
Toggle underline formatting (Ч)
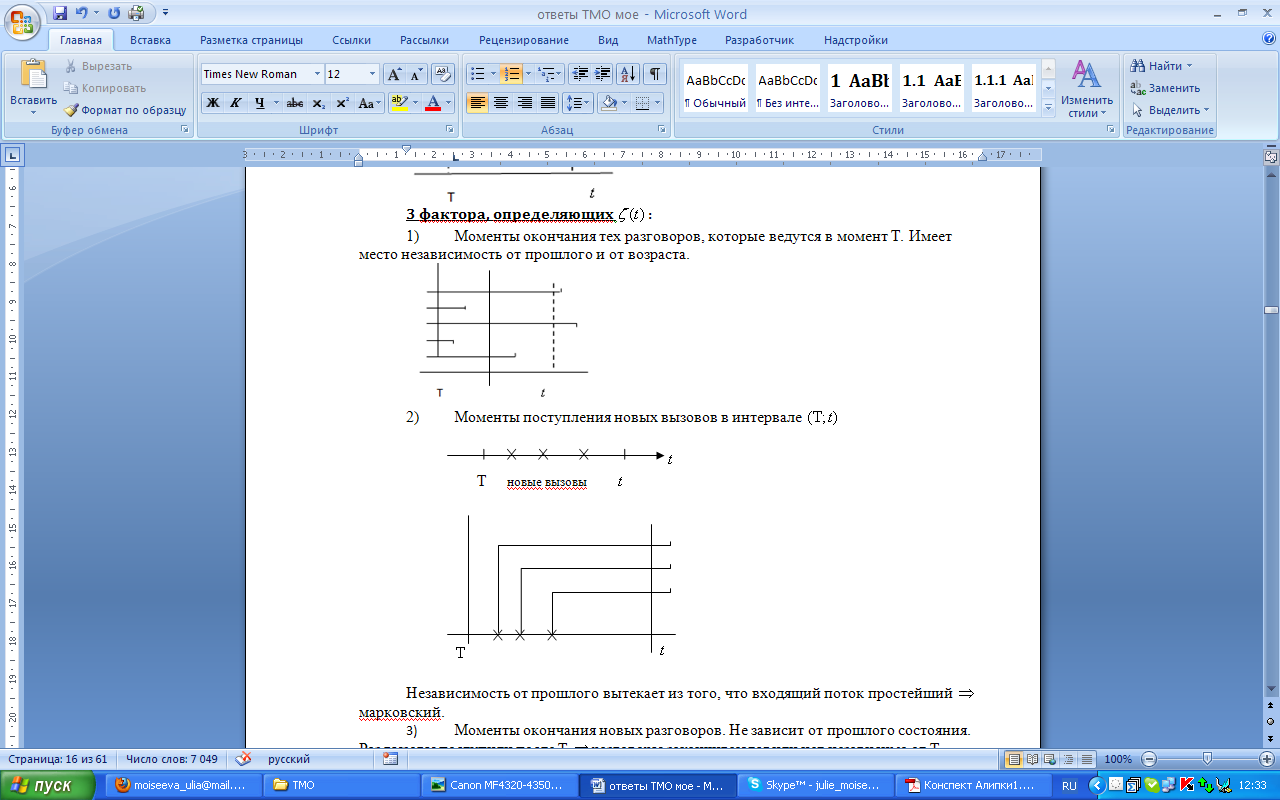point(259,103)
